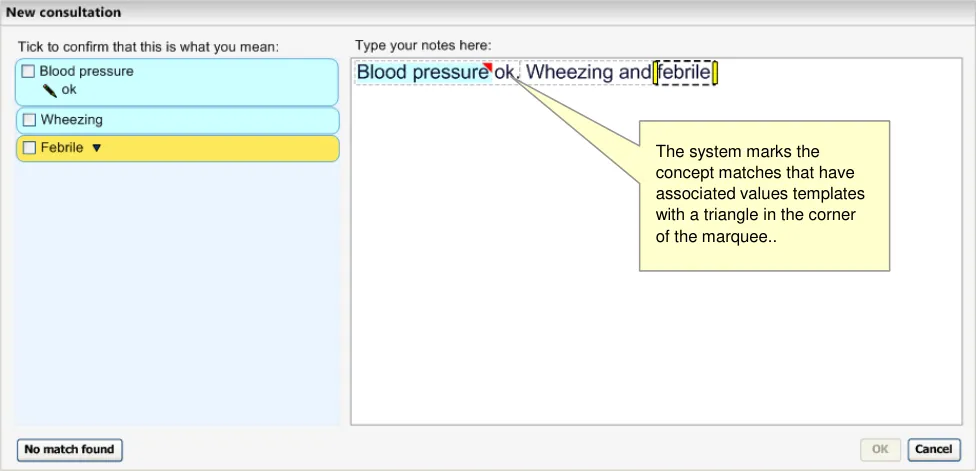
Task: Expand the Febrile dropdown arrow
Action: pos(97,148)
